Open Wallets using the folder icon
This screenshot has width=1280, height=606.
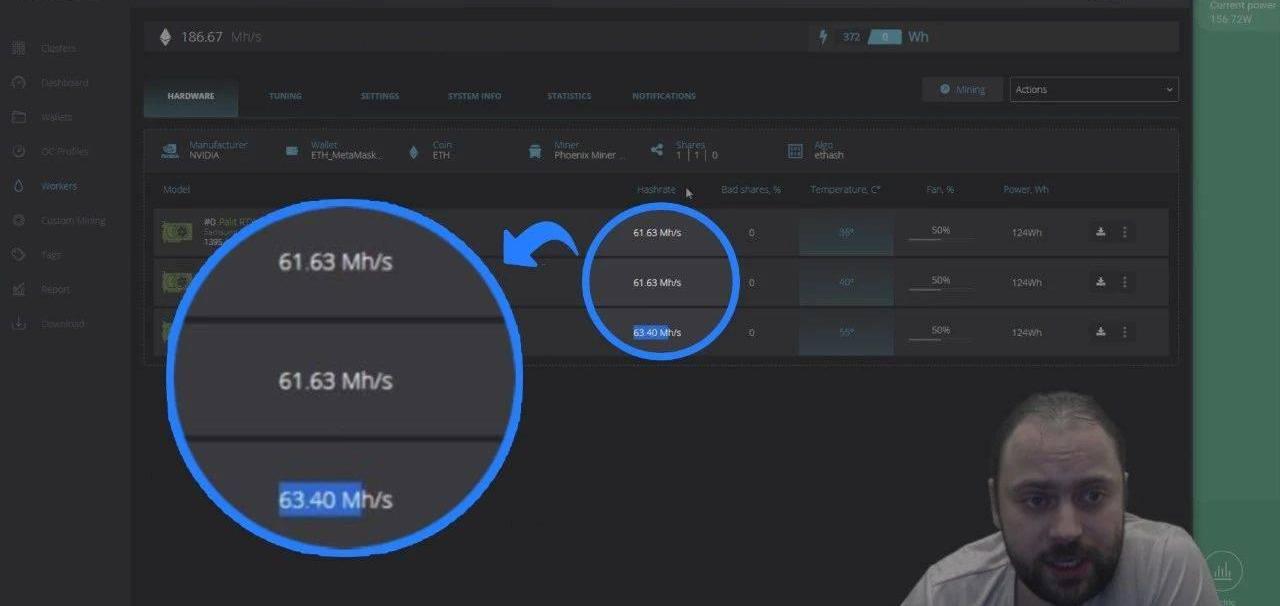[18, 117]
